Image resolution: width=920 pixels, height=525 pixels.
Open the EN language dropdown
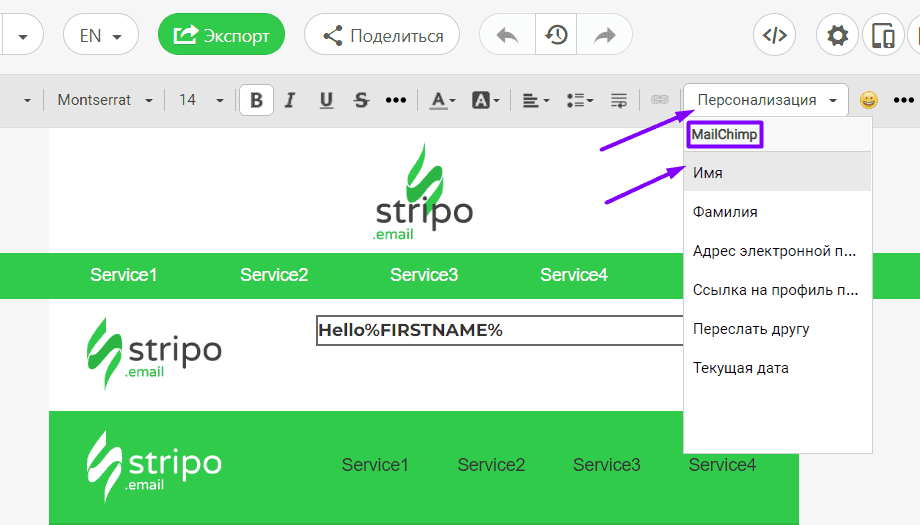click(x=100, y=36)
